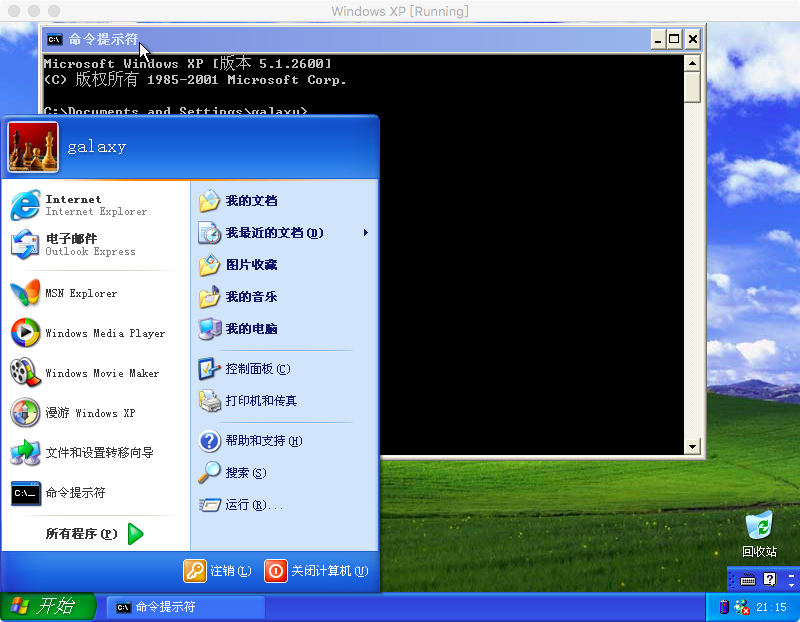Open 我的文档 folder icon
The height and width of the screenshot is (622, 800).
coord(209,201)
